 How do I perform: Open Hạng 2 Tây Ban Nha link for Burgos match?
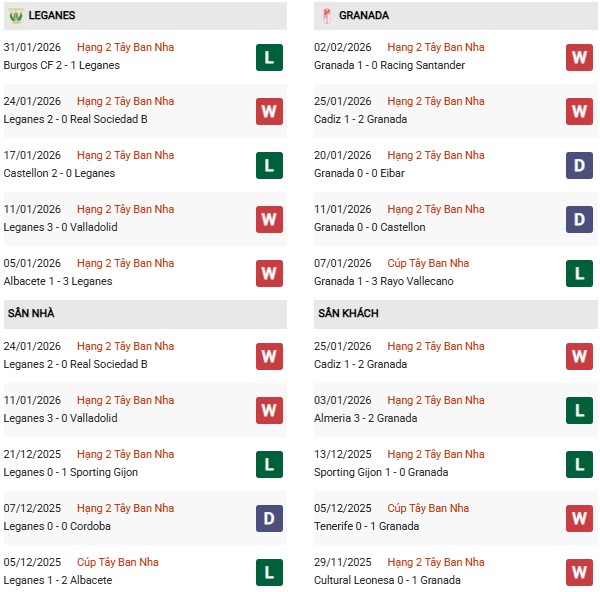click(x=125, y=48)
